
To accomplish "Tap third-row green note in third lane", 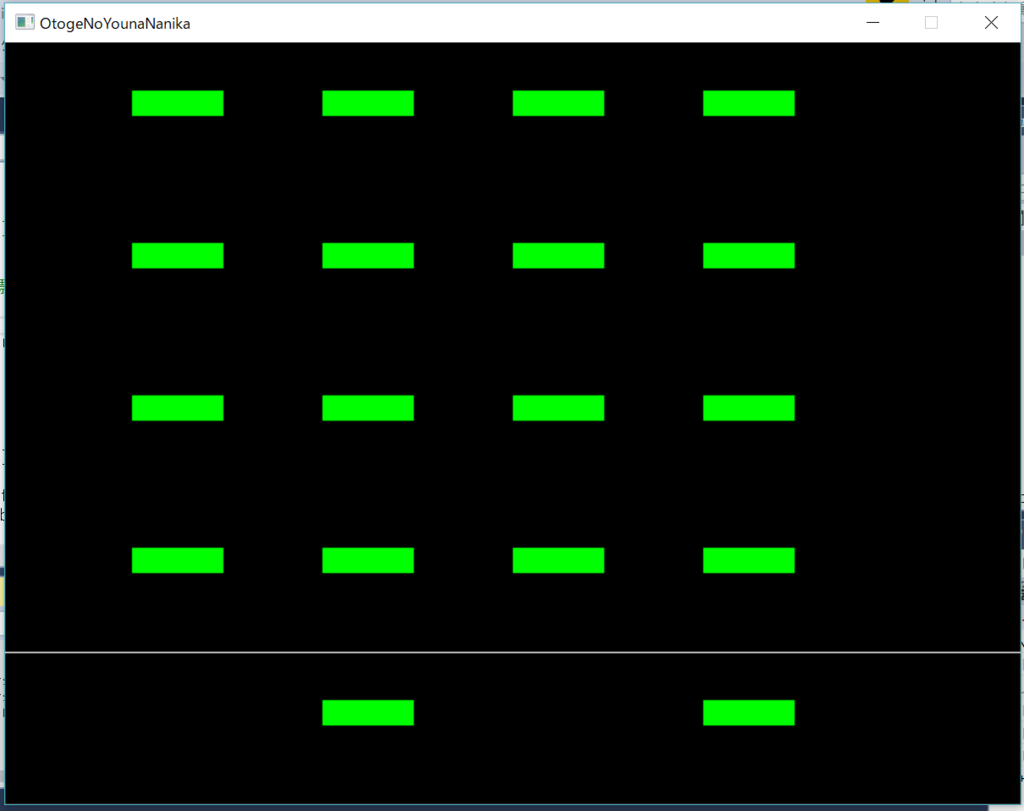I will pyautogui.click(x=558, y=408).
